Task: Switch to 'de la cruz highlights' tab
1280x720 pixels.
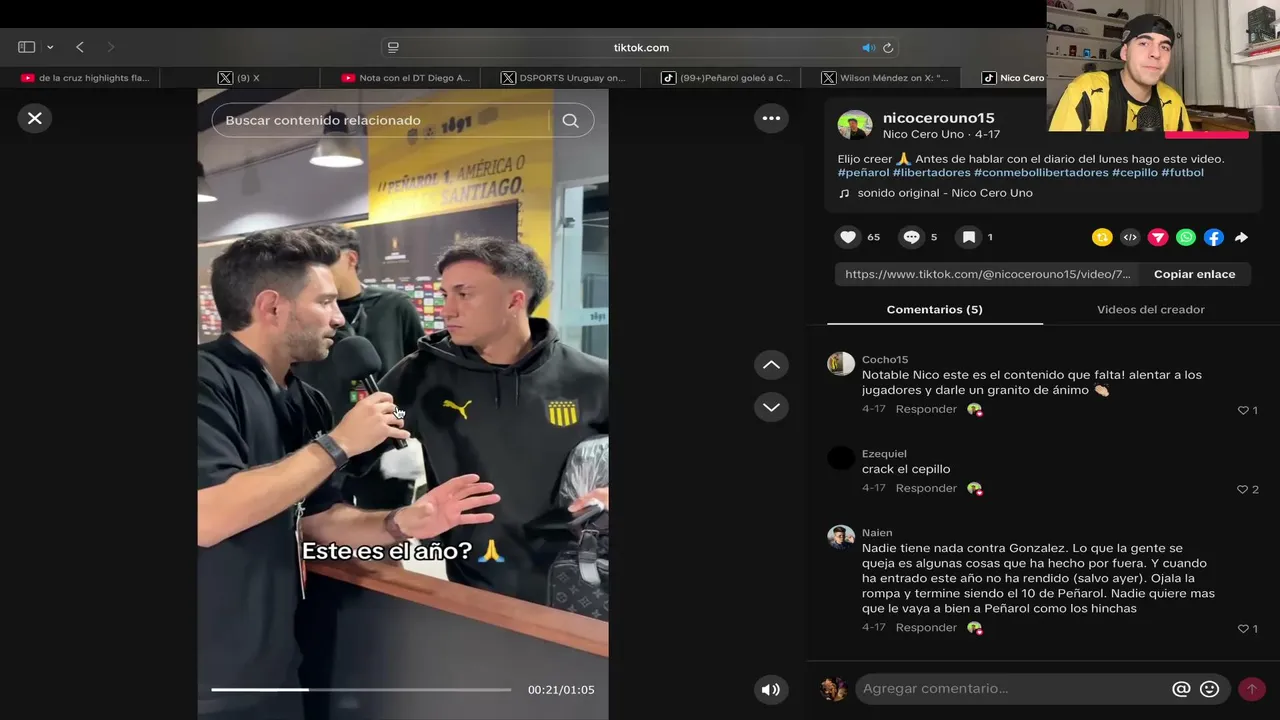Action: (x=85, y=78)
